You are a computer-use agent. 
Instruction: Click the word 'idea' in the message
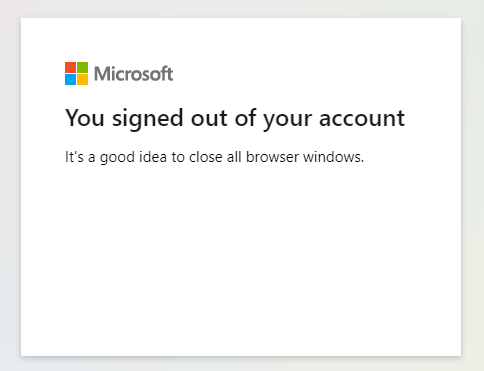[153, 157]
